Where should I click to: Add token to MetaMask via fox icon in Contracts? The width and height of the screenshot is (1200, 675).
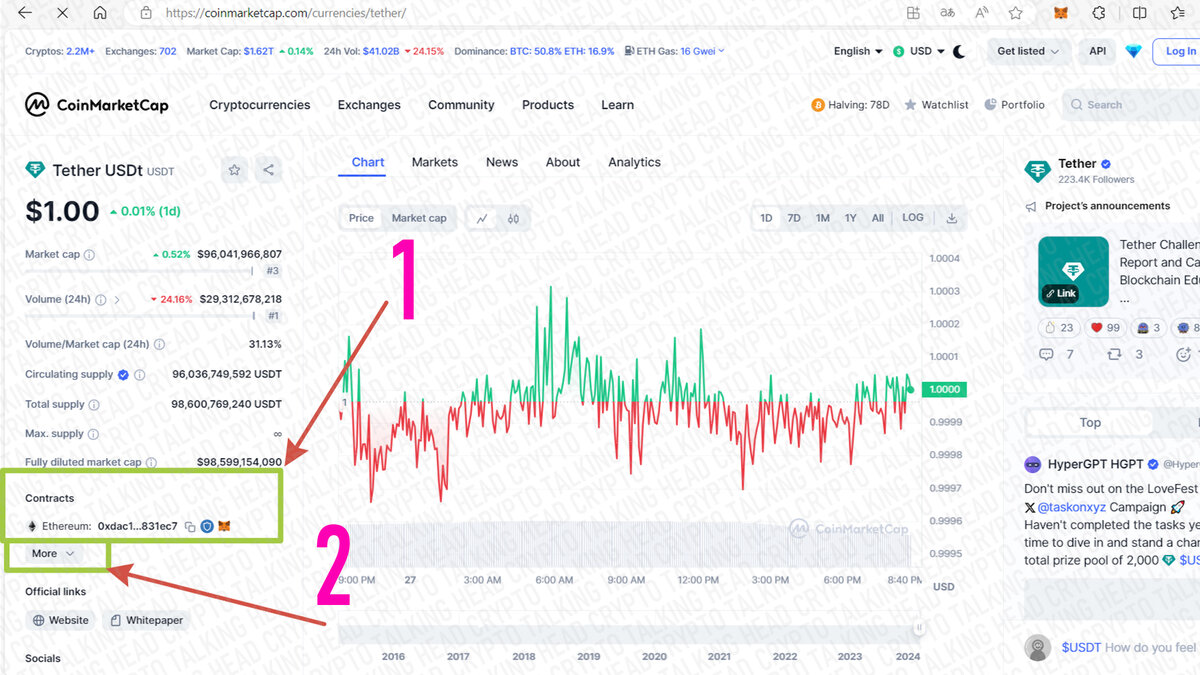click(x=225, y=526)
